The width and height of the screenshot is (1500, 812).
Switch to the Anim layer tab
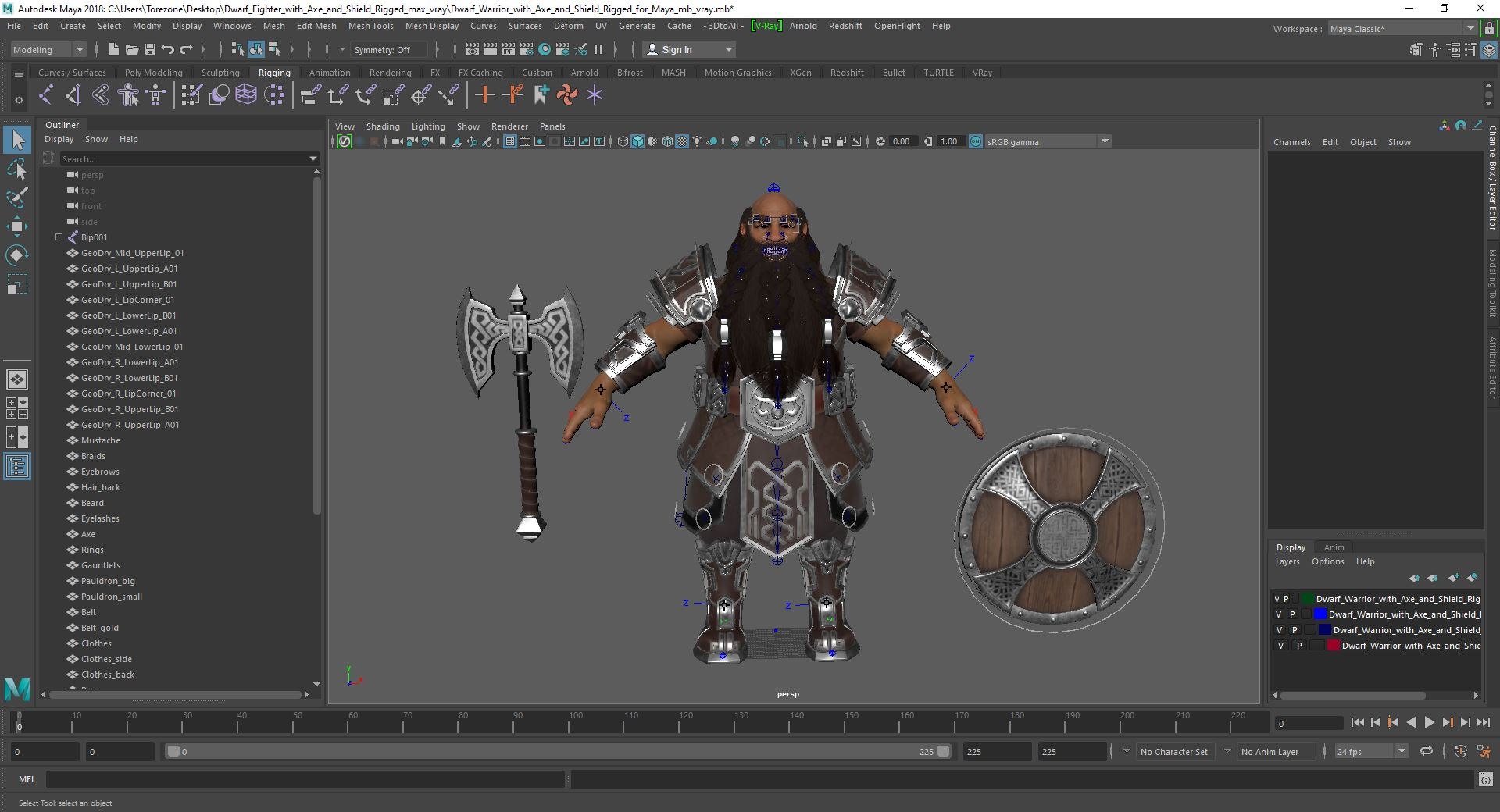point(1334,547)
